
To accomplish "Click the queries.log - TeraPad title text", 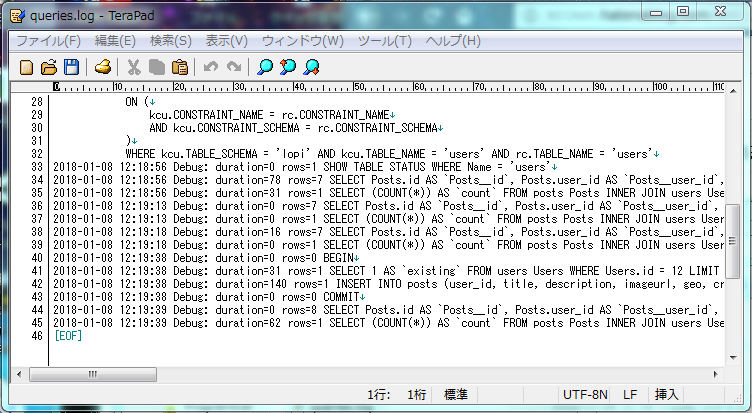I will (x=92, y=16).
